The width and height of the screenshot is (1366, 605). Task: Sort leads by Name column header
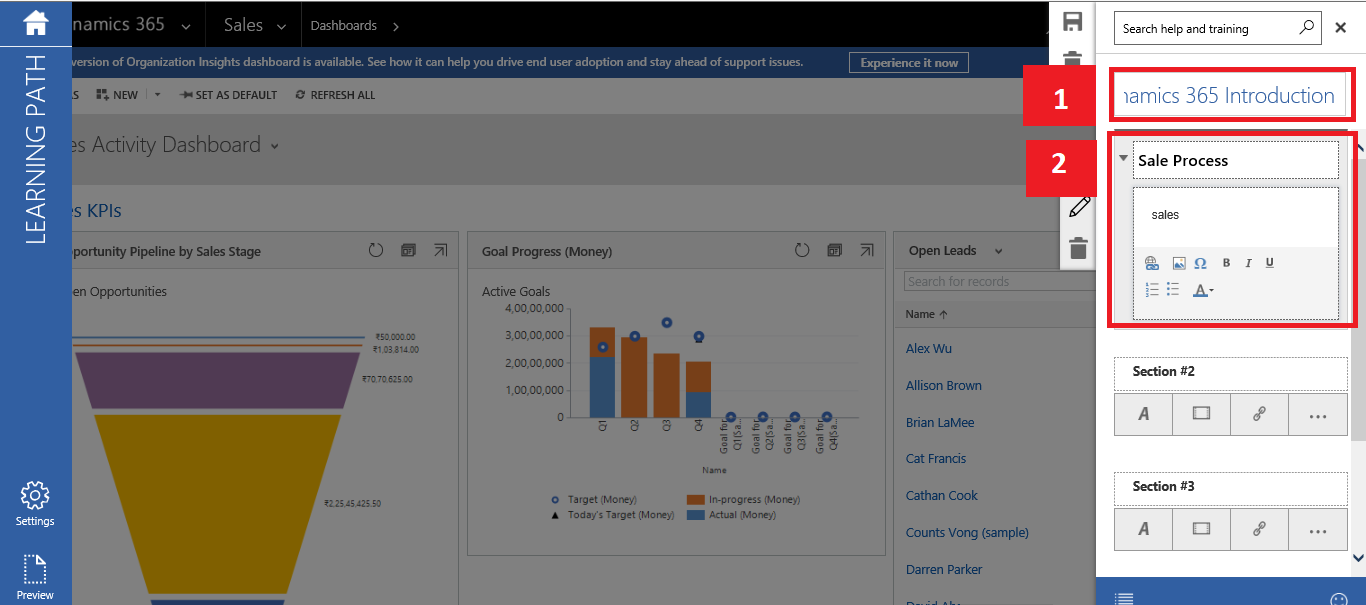(x=927, y=314)
